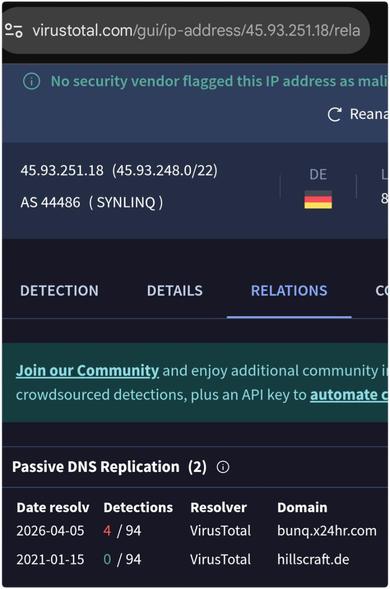This screenshot has height=589, width=390.
Task: Click the Passive DNS Replication (2) heading
Action: [x=109, y=467]
